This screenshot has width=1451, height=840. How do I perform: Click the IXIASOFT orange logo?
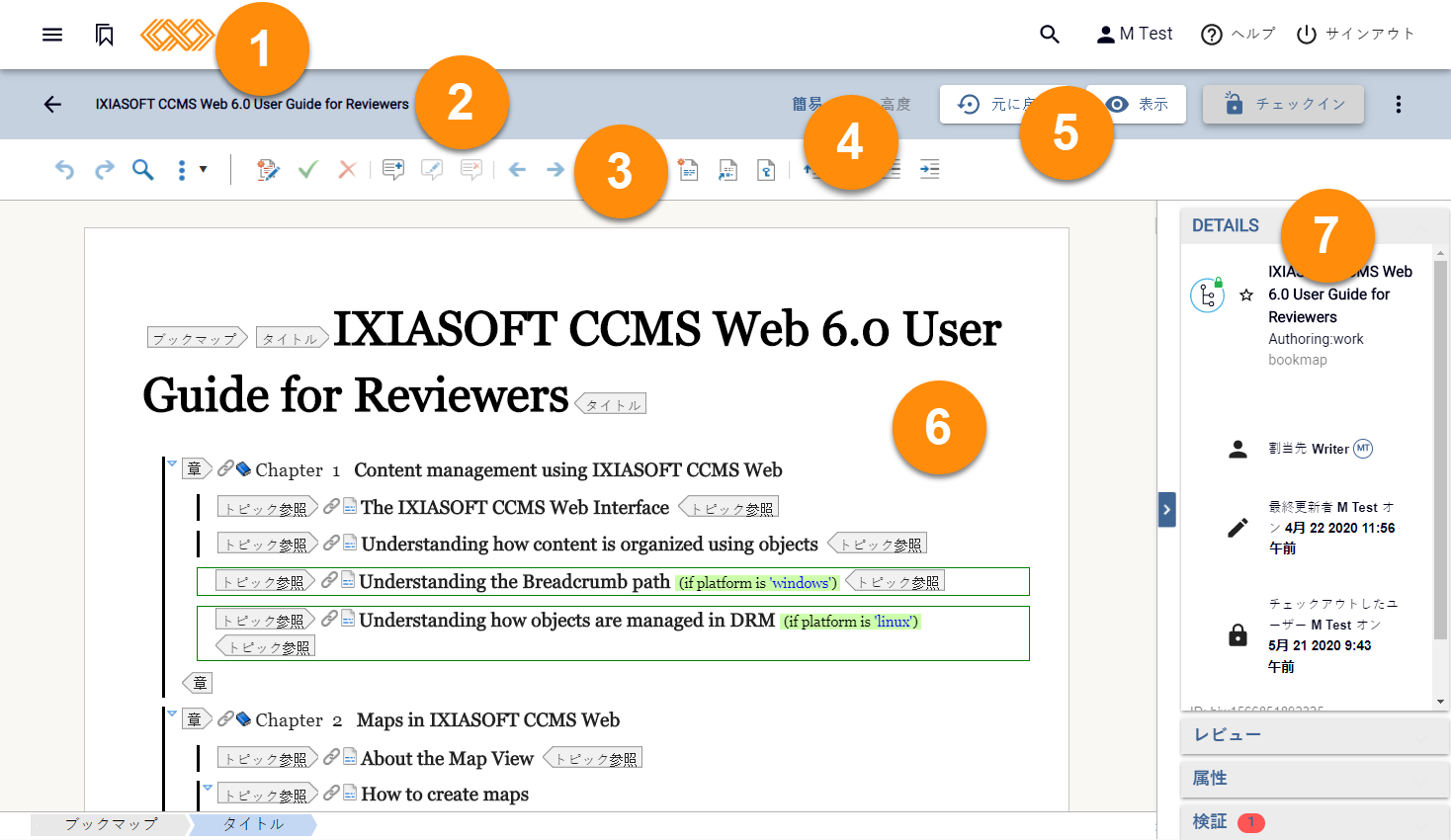coord(177,35)
